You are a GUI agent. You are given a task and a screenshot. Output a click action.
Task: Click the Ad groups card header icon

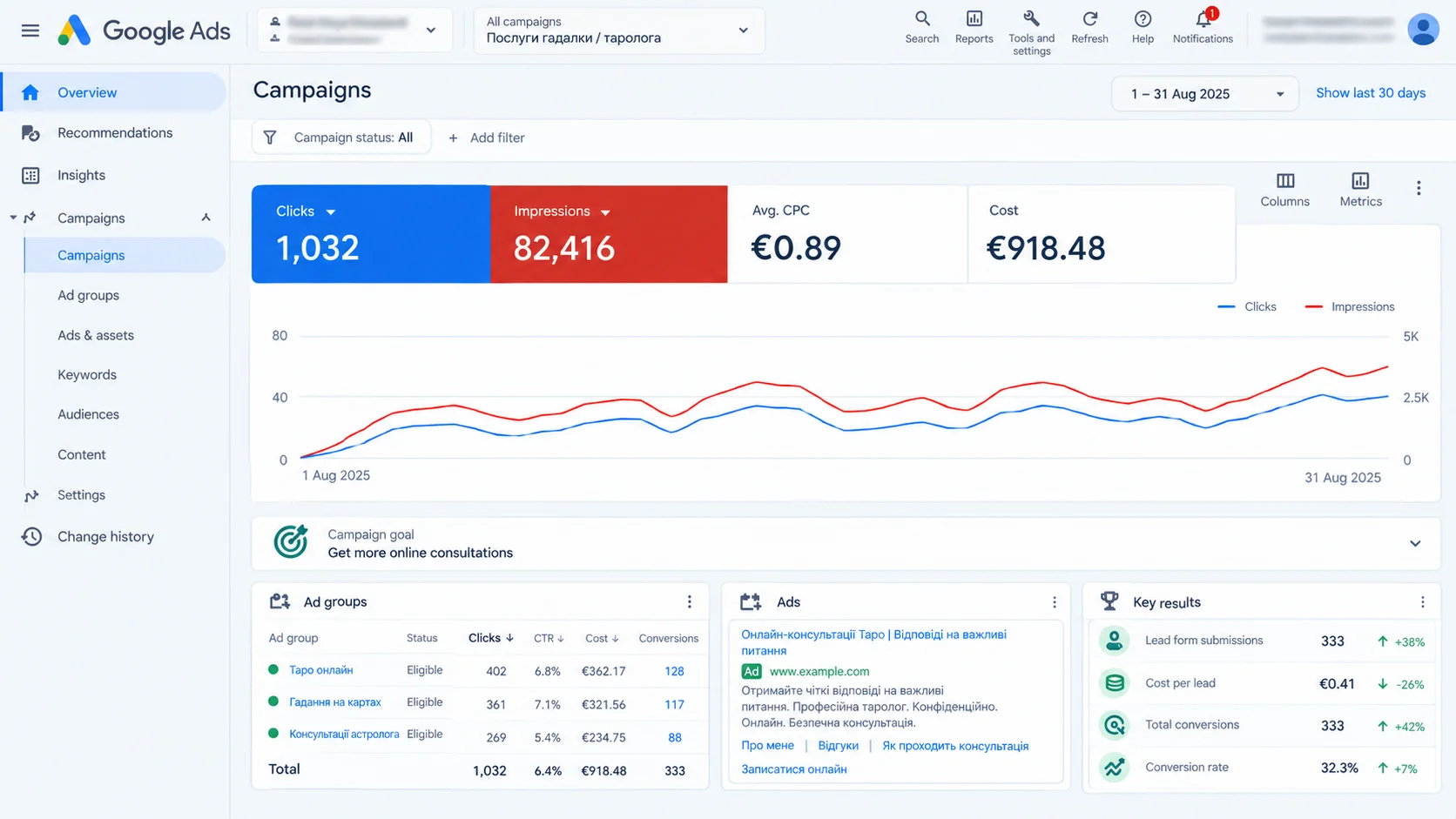[x=280, y=601]
